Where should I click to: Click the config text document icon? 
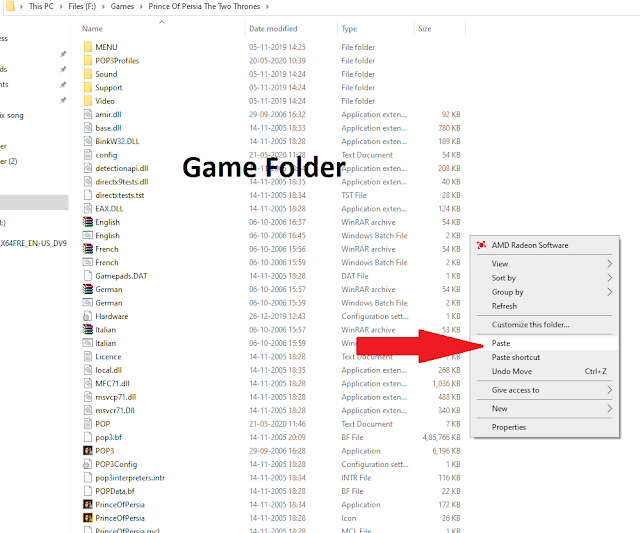click(x=88, y=155)
